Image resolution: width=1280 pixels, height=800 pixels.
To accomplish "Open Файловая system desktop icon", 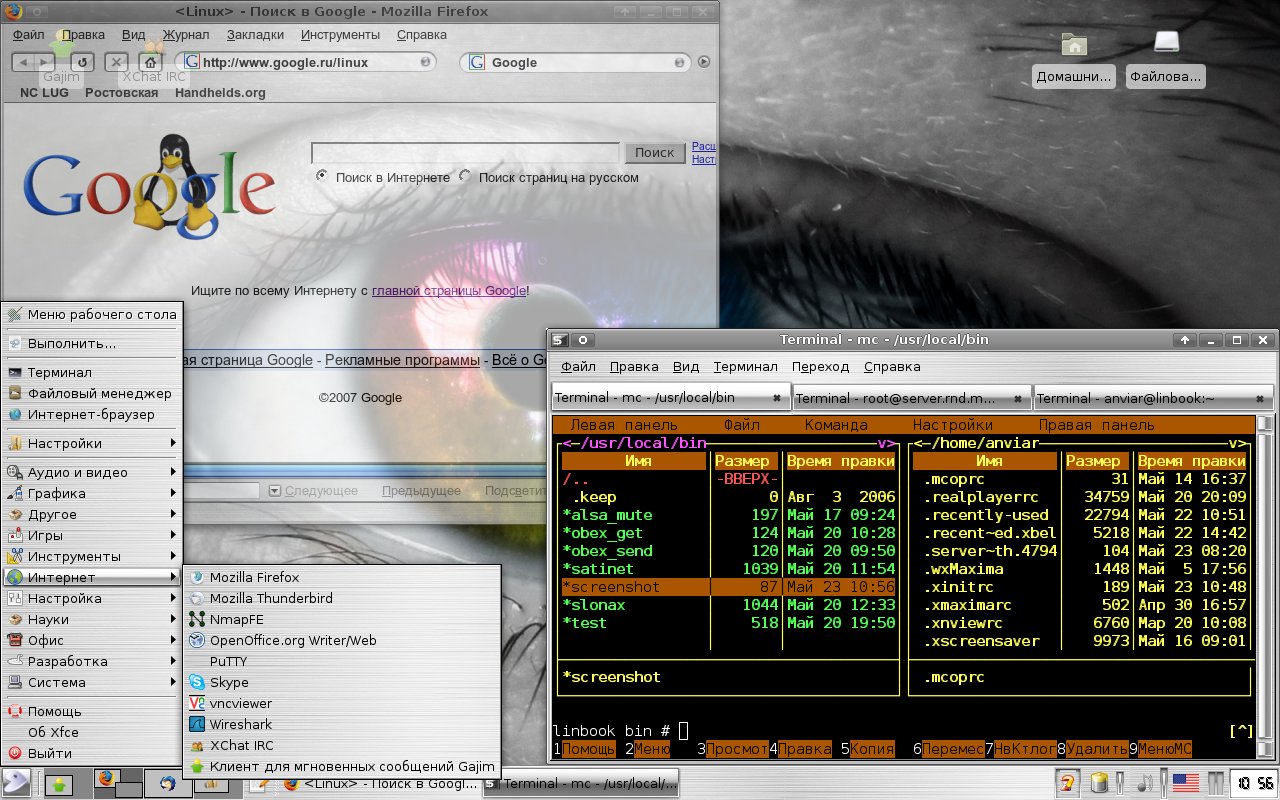I will (1166, 42).
